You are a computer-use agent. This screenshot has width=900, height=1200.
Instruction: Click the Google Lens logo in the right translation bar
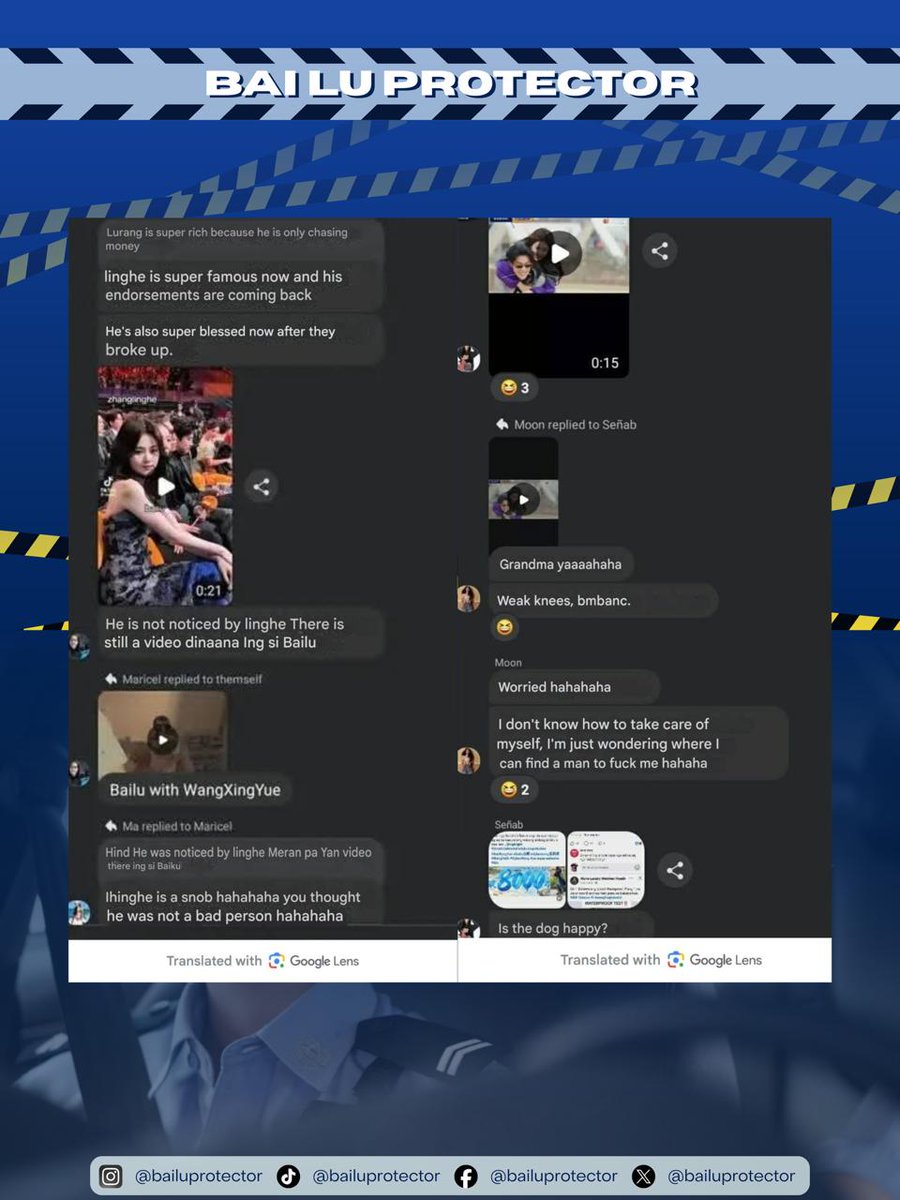click(677, 960)
